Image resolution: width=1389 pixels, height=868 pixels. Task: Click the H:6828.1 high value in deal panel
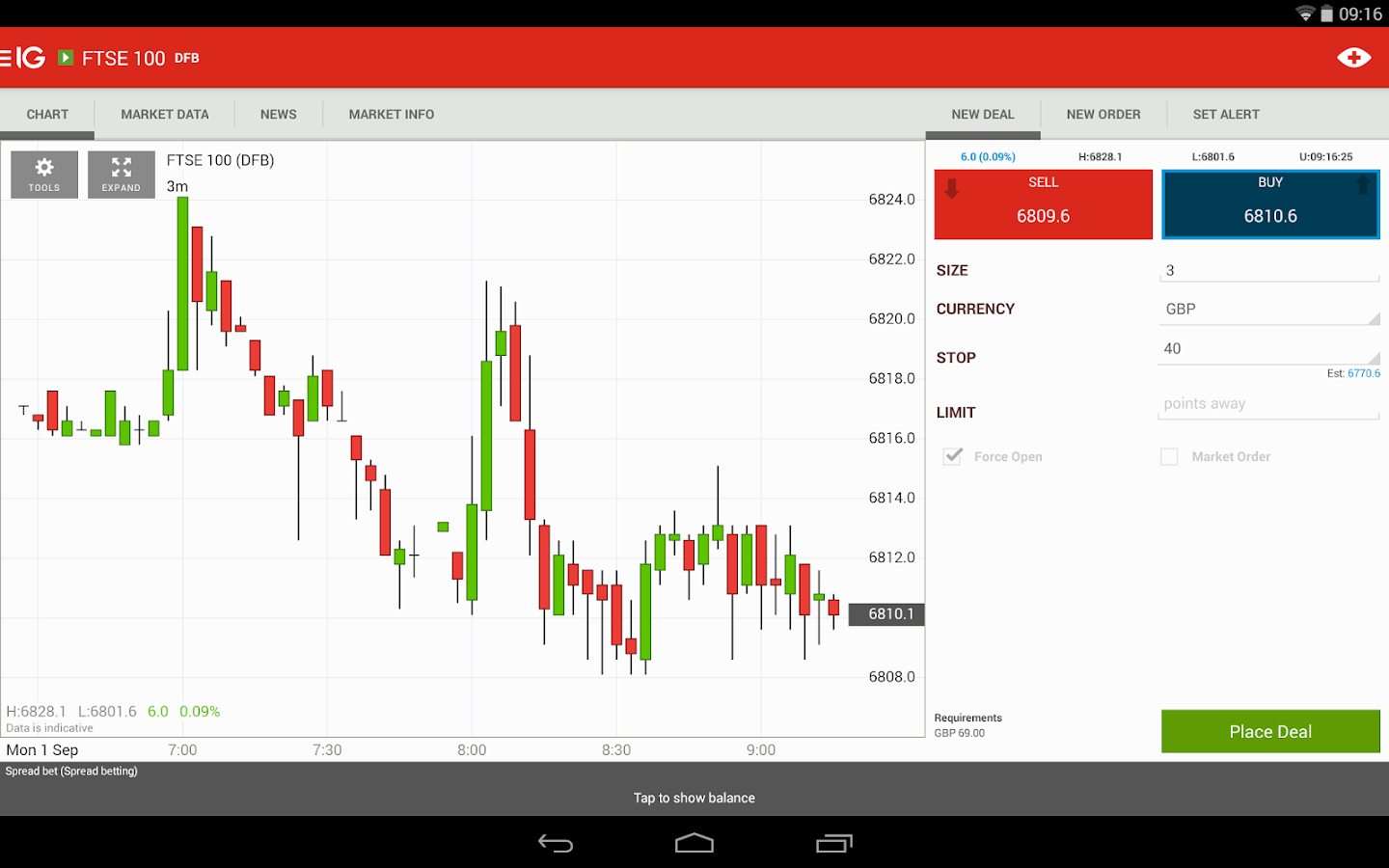[1100, 156]
